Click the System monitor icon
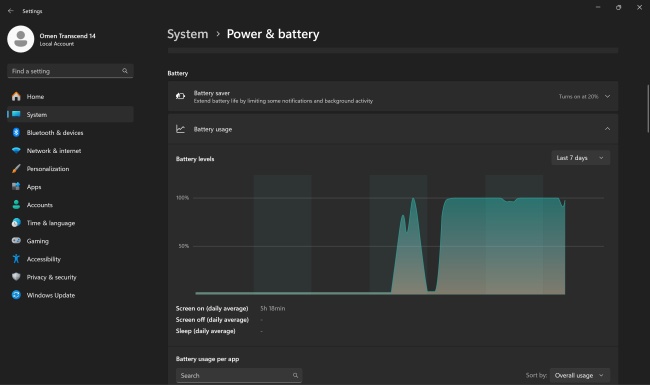 [16, 114]
